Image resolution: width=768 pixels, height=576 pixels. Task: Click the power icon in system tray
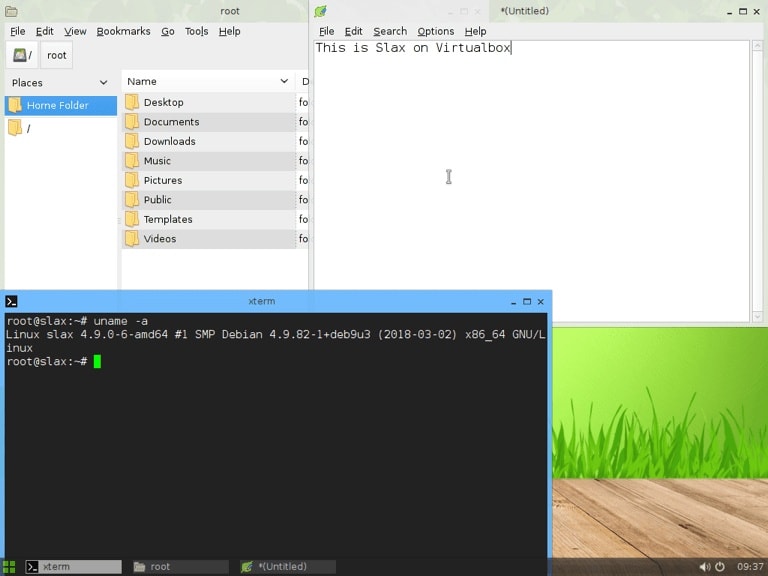coord(720,567)
